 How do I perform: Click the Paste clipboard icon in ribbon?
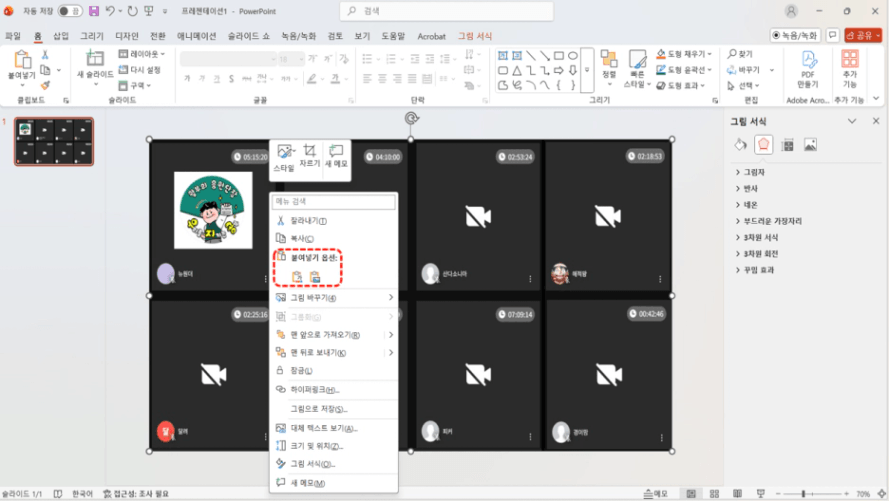22,60
